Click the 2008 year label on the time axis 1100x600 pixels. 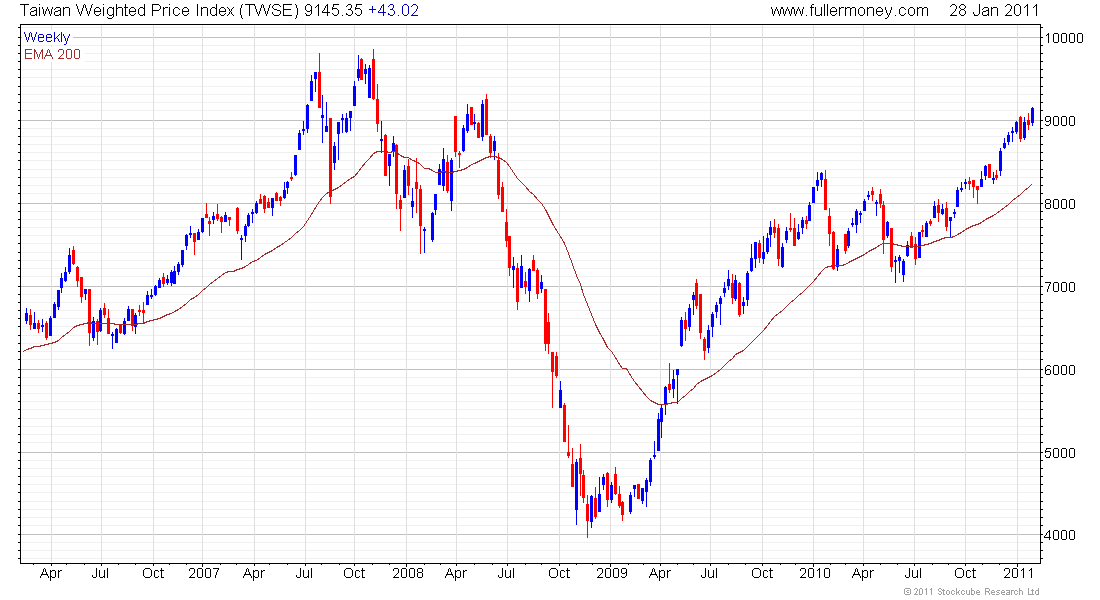pos(408,573)
